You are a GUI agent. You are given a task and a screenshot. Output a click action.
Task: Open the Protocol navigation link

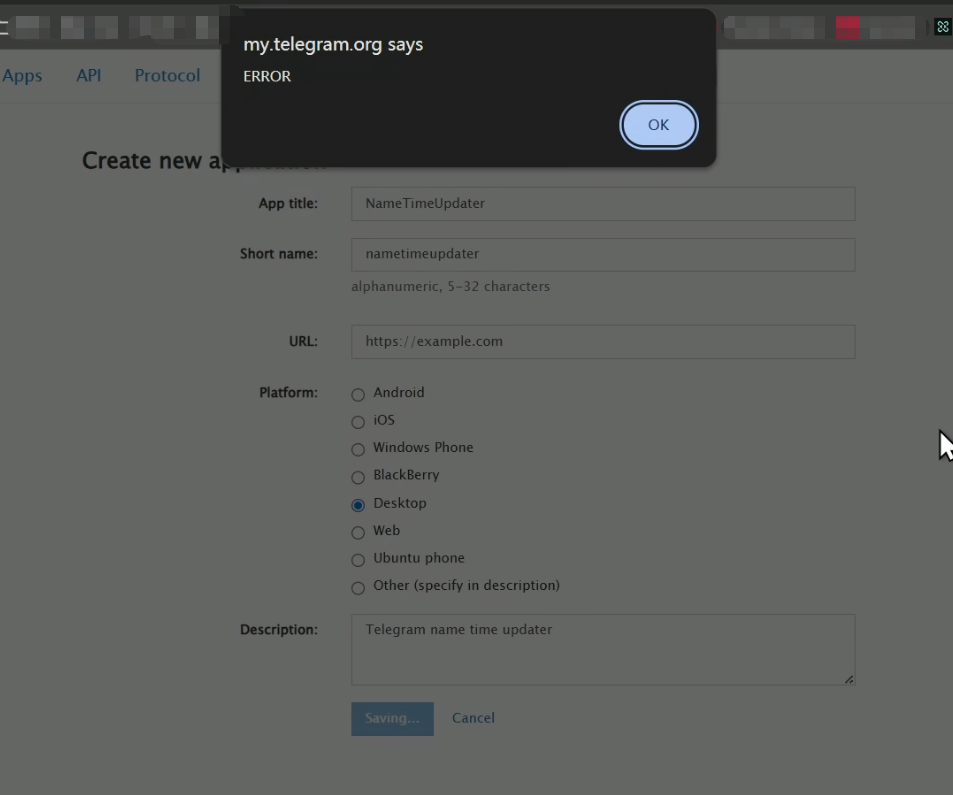pyautogui.click(x=167, y=75)
